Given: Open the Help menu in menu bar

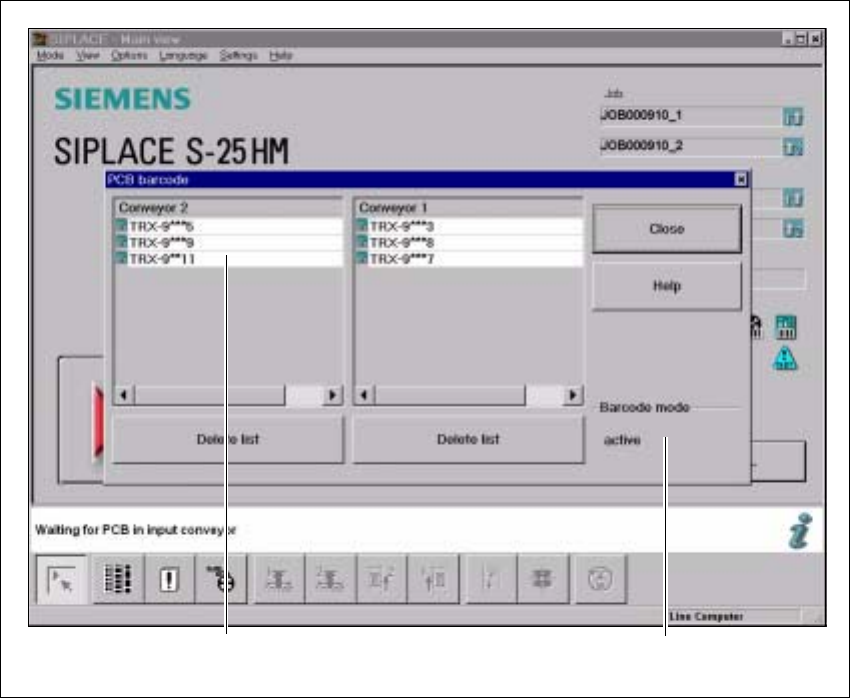Looking at the screenshot, I should click(280, 55).
